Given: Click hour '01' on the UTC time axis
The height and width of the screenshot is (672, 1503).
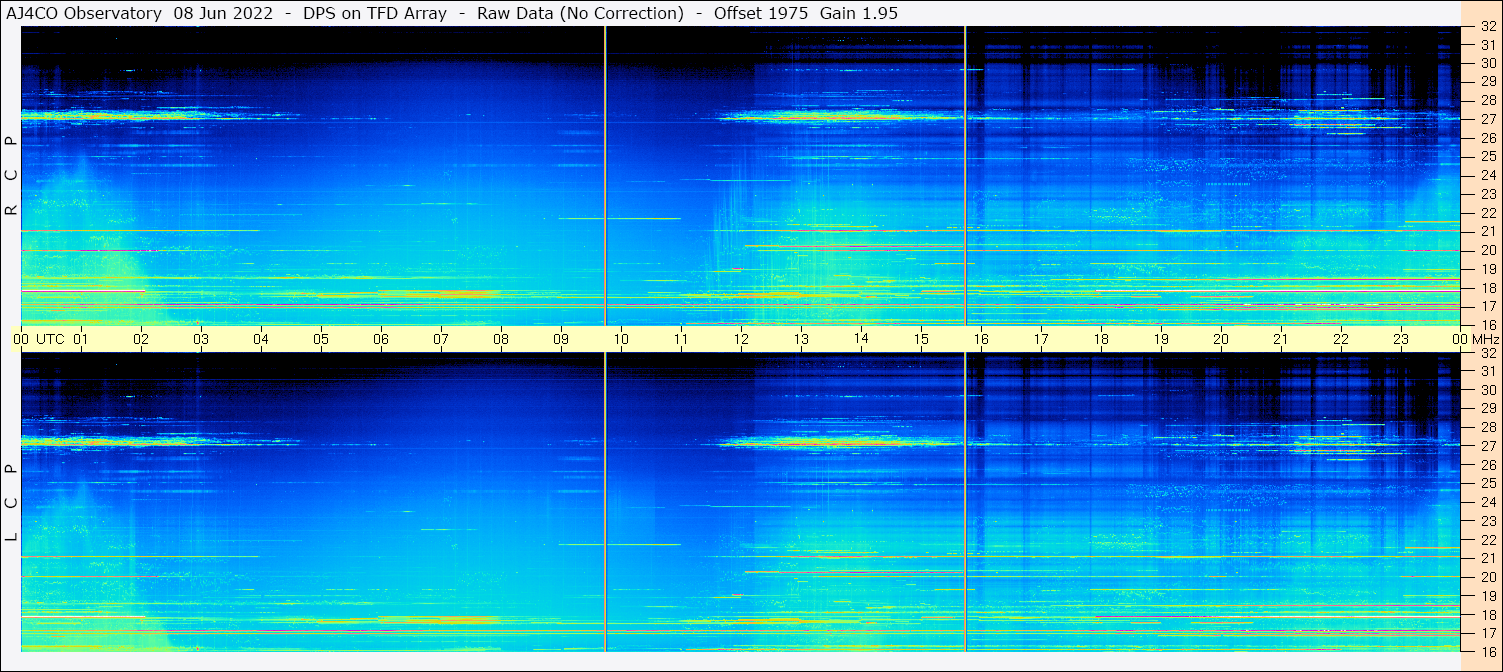Looking at the screenshot, I should 81,339.
